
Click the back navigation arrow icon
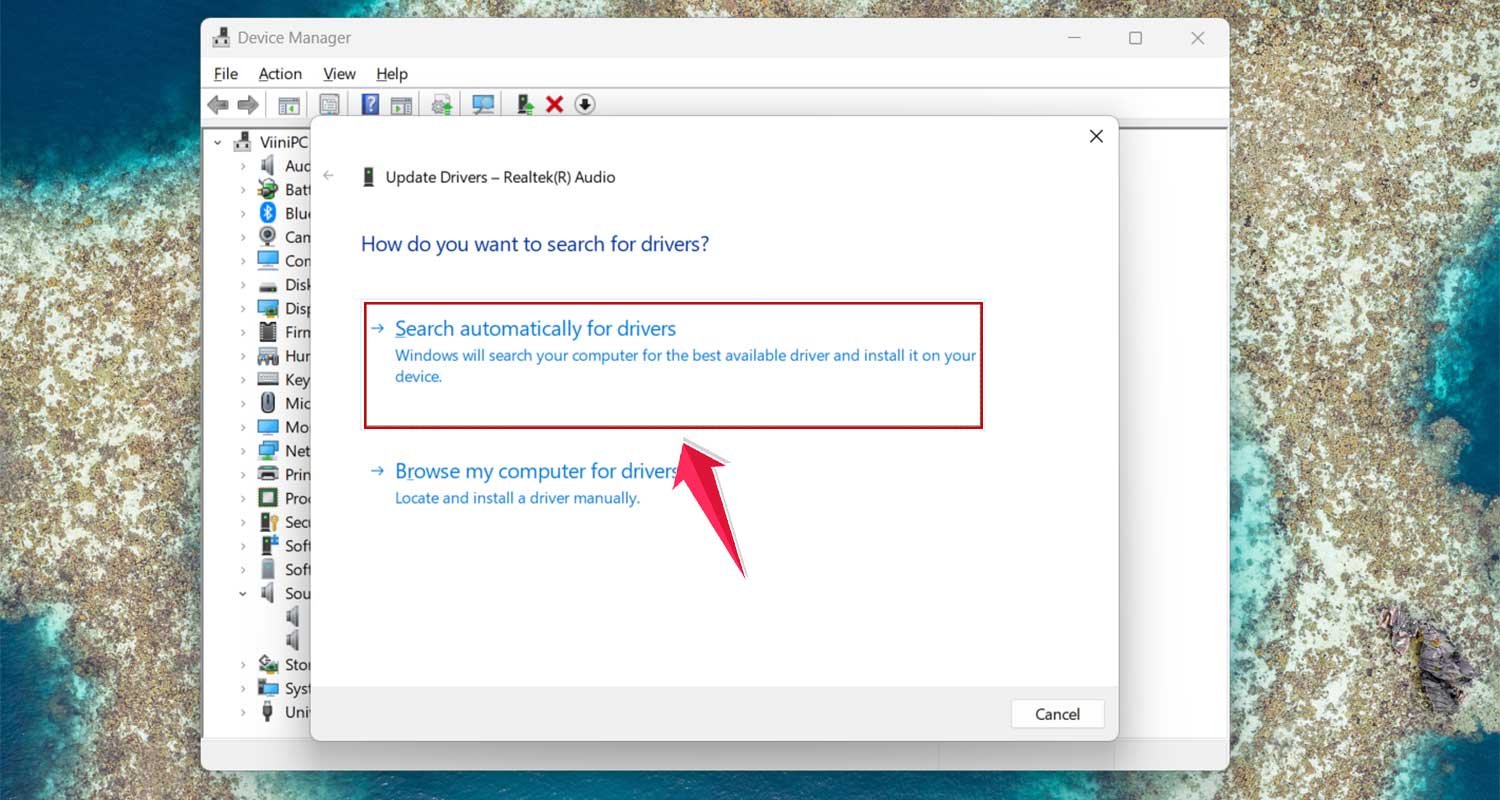pyautogui.click(x=218, y=104)
